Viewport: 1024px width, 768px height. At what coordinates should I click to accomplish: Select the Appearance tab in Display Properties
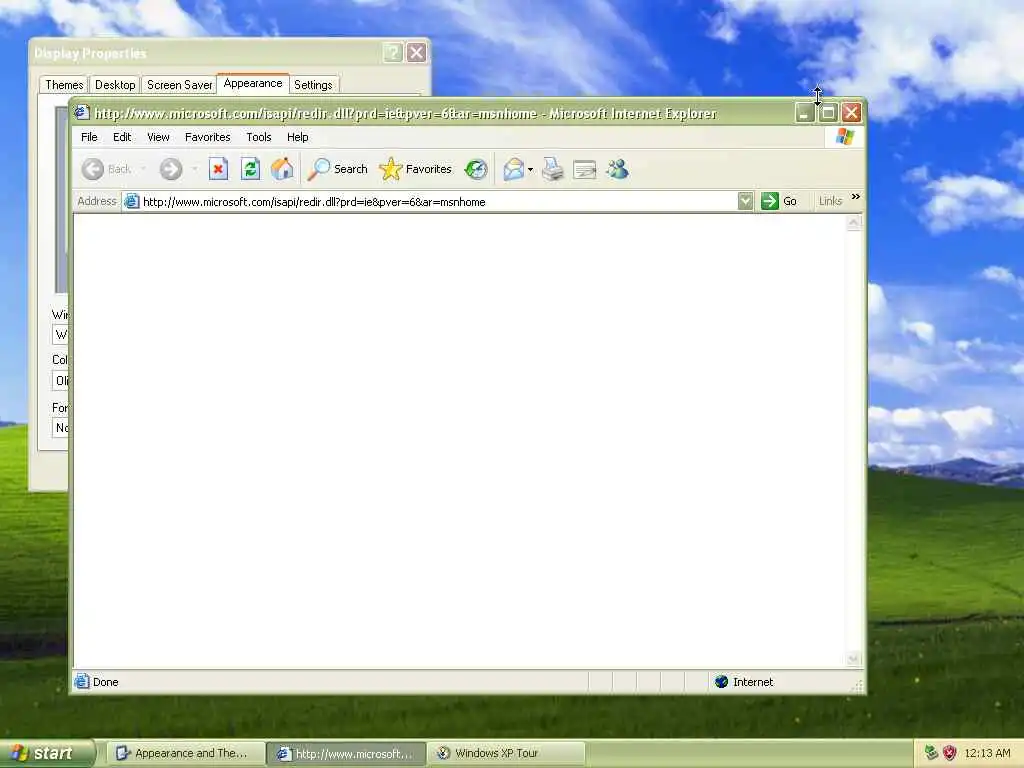click(253, 84)
